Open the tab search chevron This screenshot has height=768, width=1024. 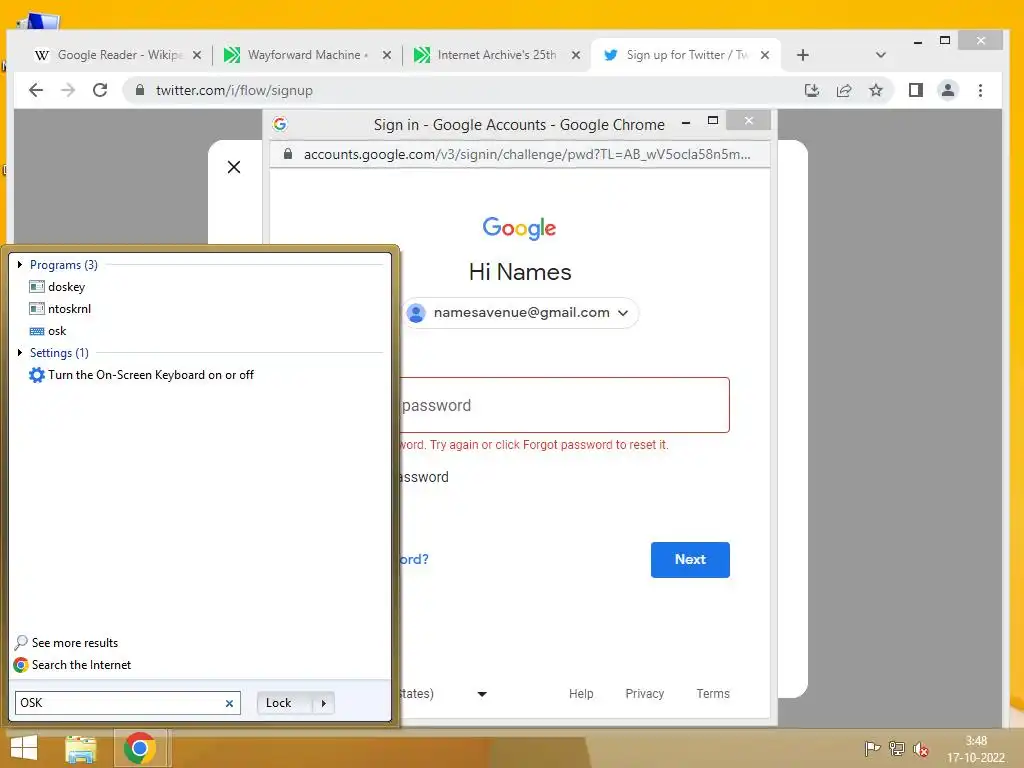click(x=880, y=56)
